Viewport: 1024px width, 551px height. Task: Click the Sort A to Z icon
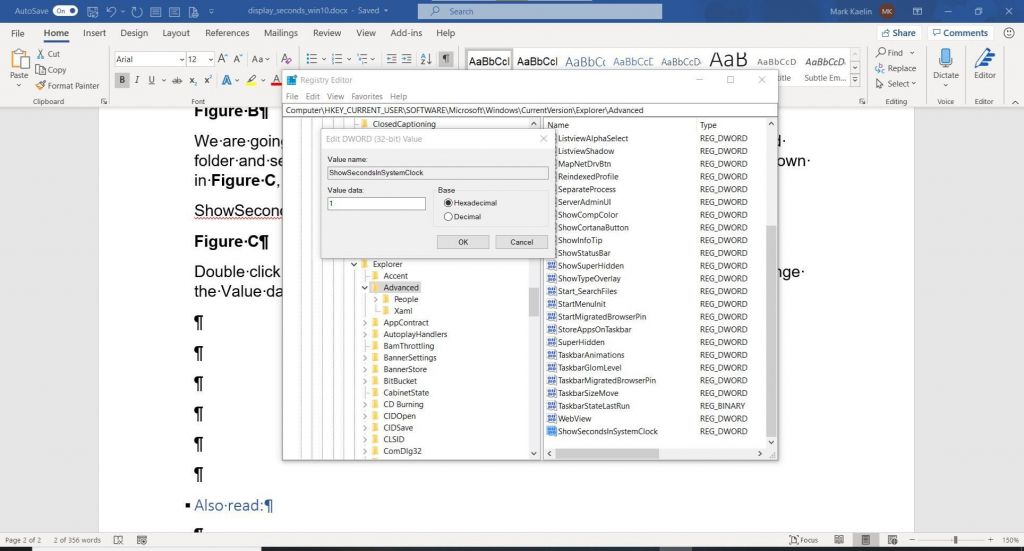pos(425,59)
